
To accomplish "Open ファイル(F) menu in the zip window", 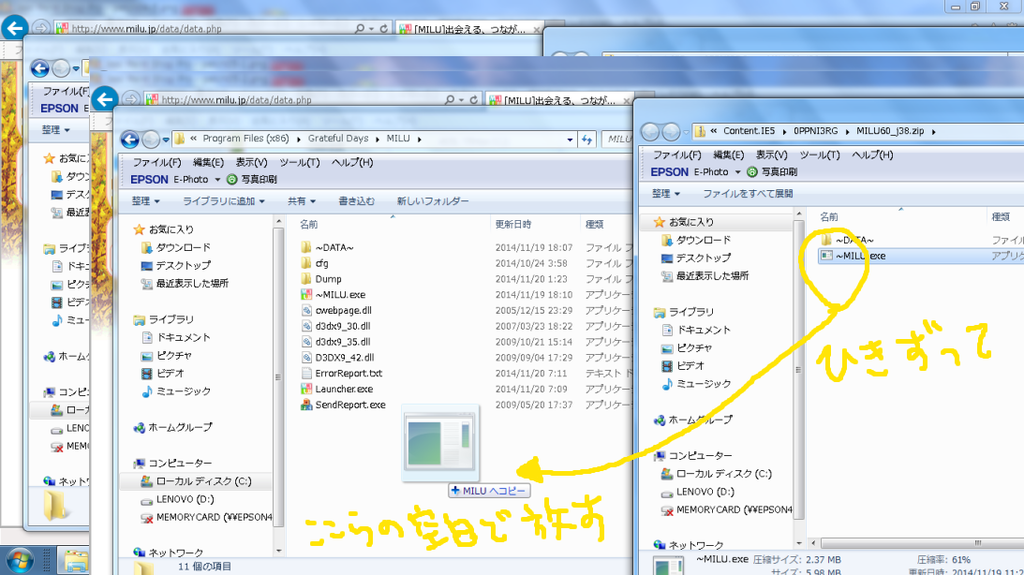I will point(677,155).
